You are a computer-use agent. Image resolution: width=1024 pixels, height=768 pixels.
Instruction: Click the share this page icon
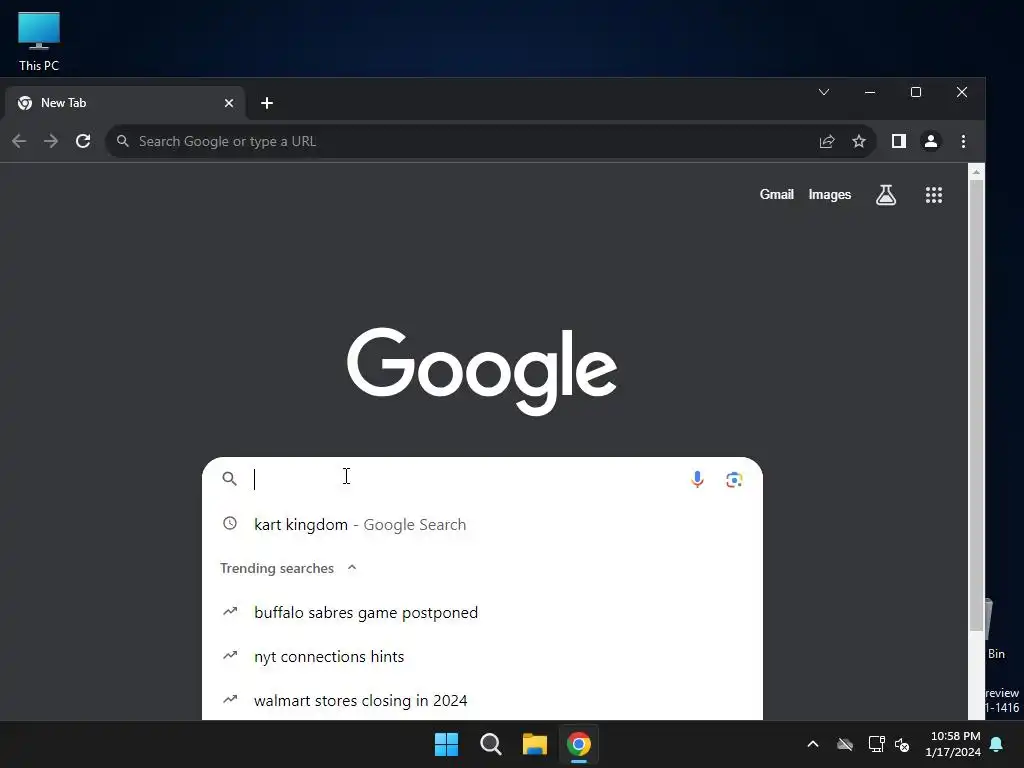pos(827,141)
